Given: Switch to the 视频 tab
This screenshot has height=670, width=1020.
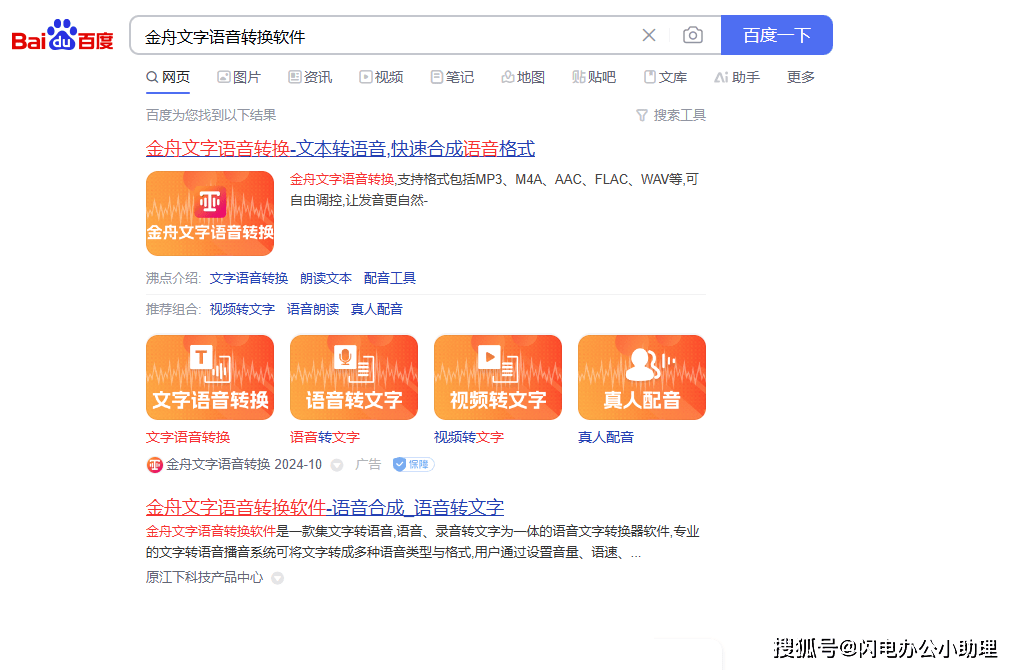Looking at the screenshot, I should click(381, 77).
